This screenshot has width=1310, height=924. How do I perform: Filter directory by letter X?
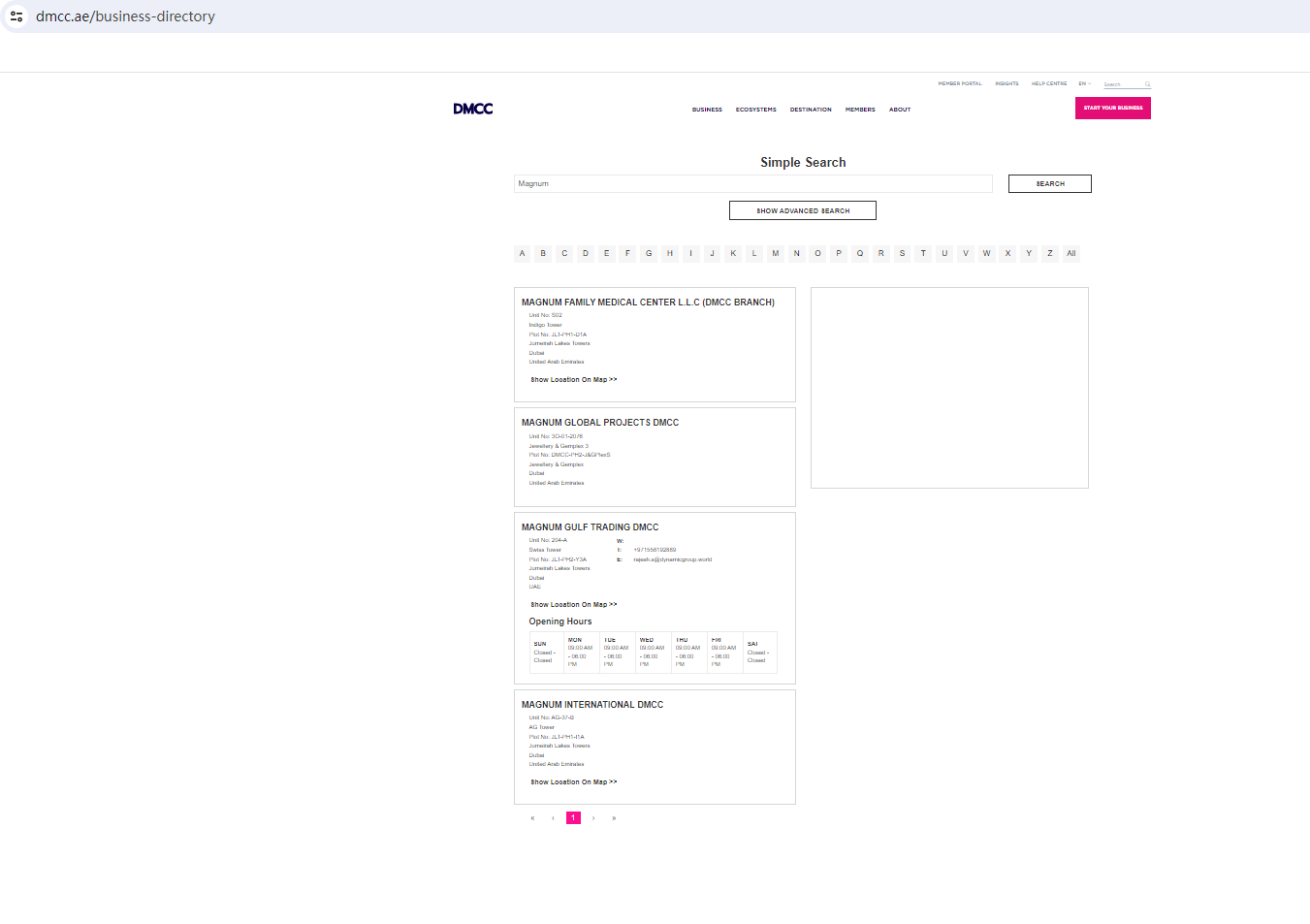1007,254
